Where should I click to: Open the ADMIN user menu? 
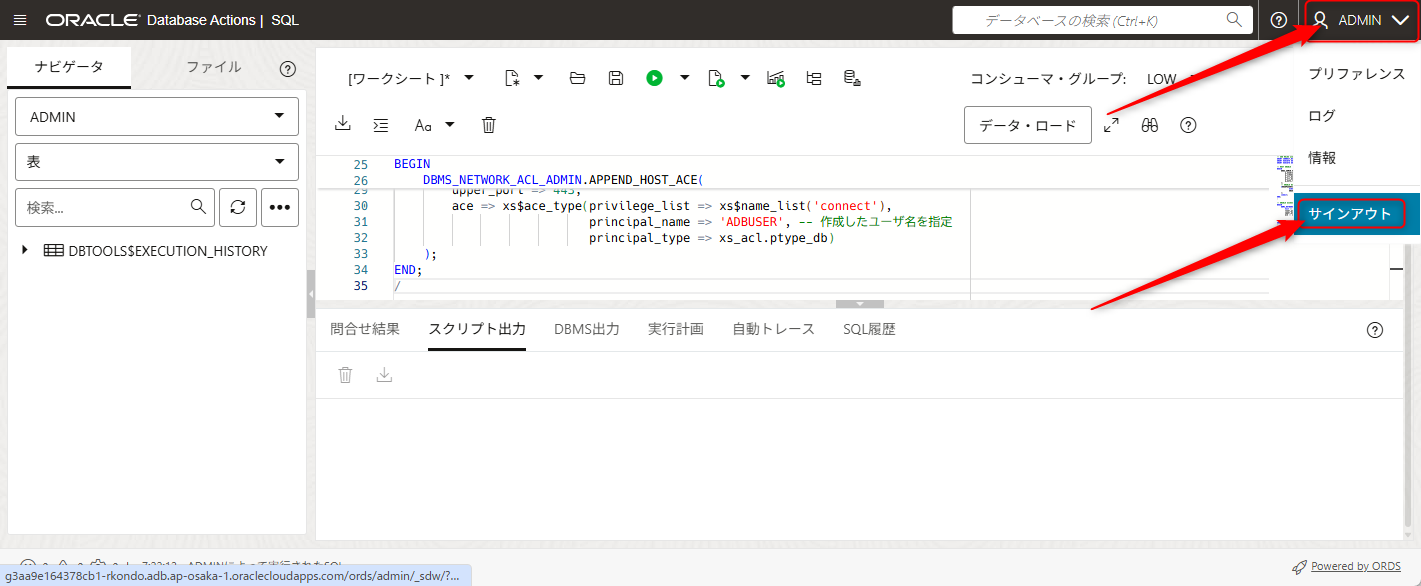click(x=1361, y=20)
